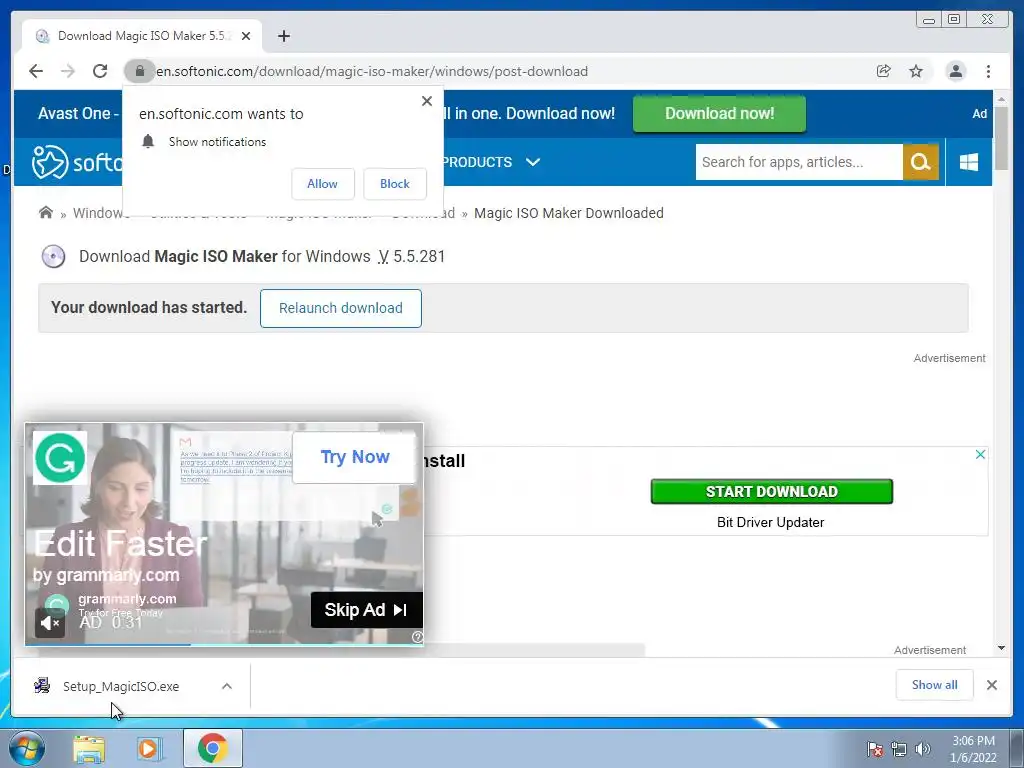This screenshot has height=768, width=1024.
Task: Close the Bit Driver Updater ad
Action: click(980, 455)
